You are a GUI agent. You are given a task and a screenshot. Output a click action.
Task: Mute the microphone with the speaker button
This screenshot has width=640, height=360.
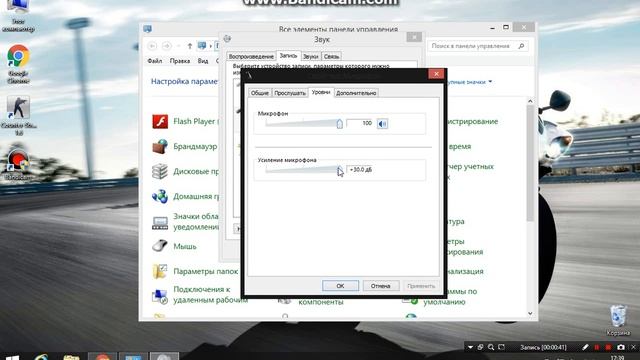click(x=382, y=123)
